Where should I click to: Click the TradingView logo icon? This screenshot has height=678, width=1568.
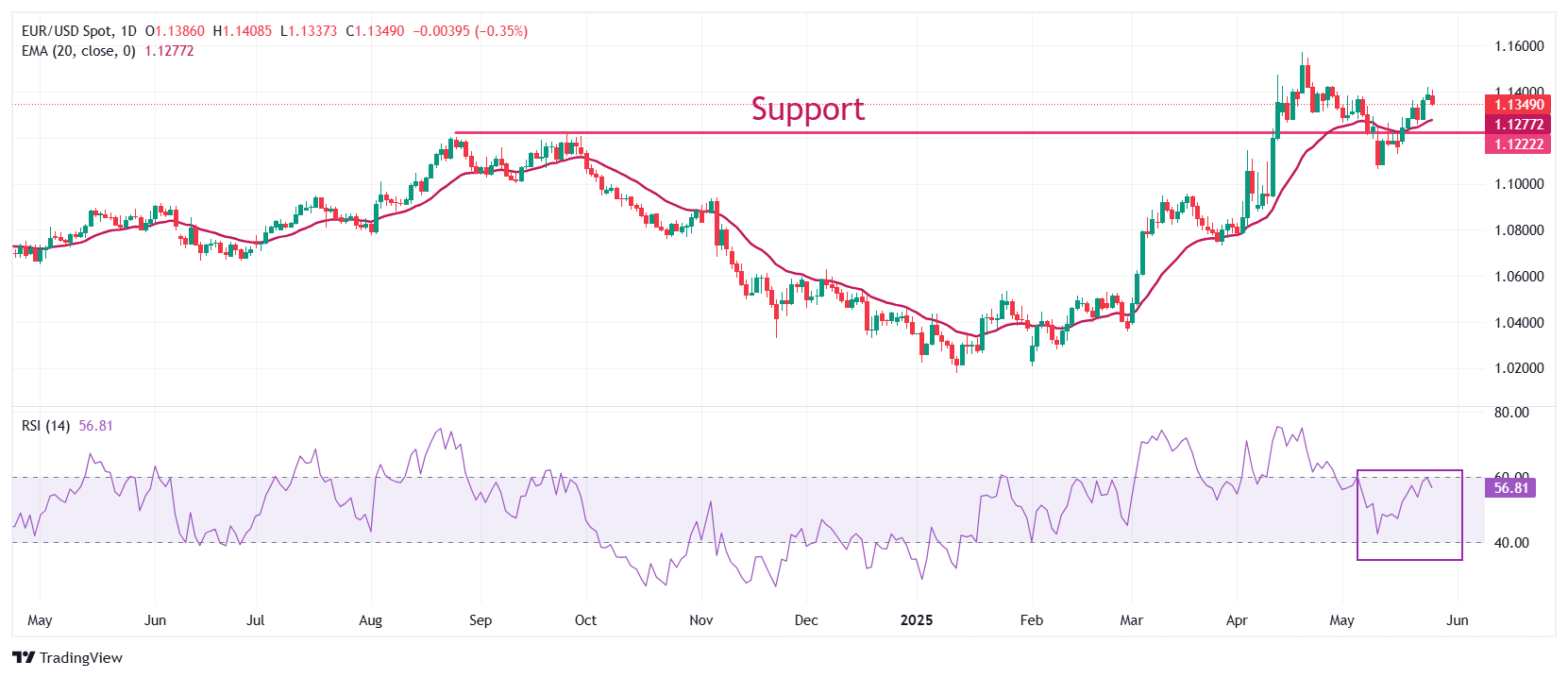[24, 657]
